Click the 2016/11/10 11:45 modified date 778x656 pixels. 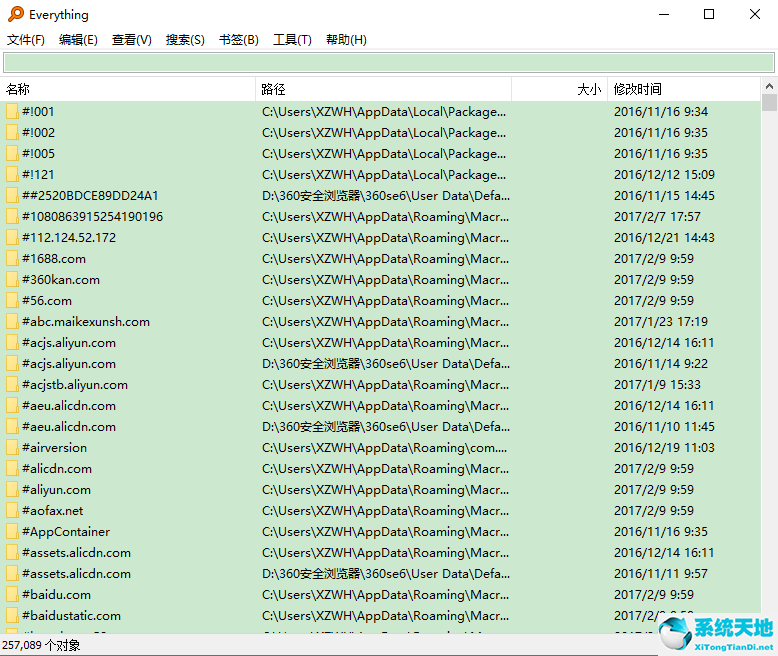click(x=664, y=427)
